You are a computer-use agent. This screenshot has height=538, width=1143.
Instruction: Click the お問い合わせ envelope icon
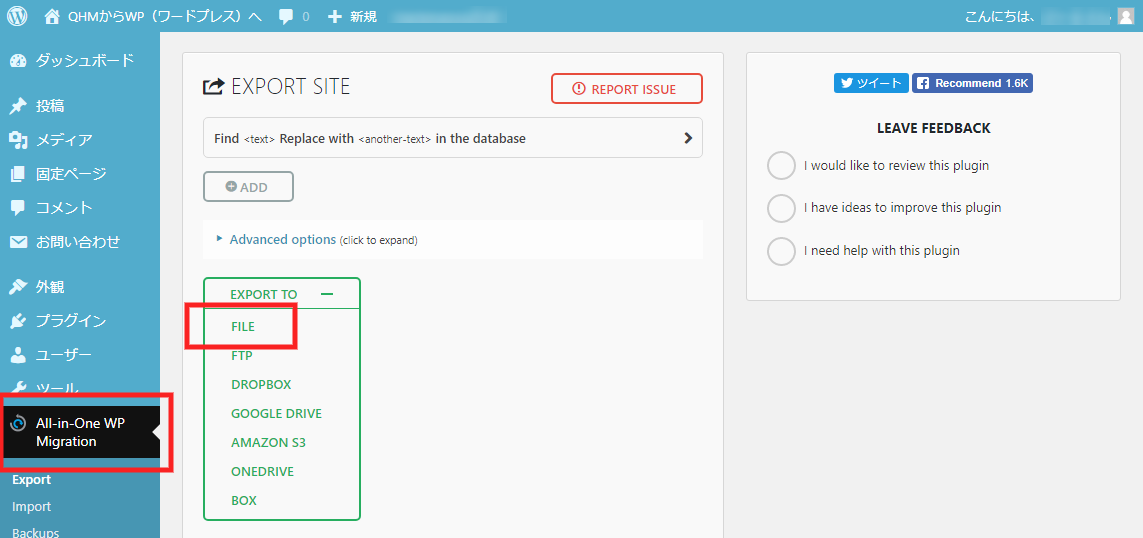coord(18,242)
